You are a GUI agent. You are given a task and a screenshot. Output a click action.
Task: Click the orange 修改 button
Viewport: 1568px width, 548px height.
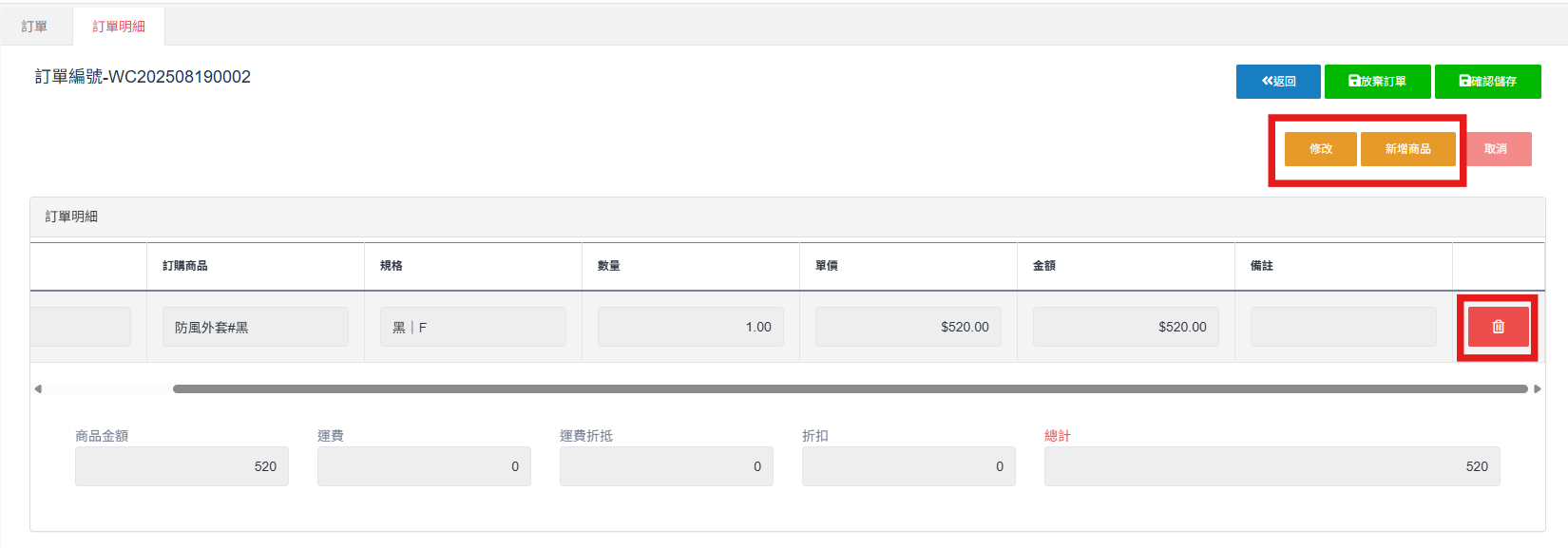(1320, 149)
